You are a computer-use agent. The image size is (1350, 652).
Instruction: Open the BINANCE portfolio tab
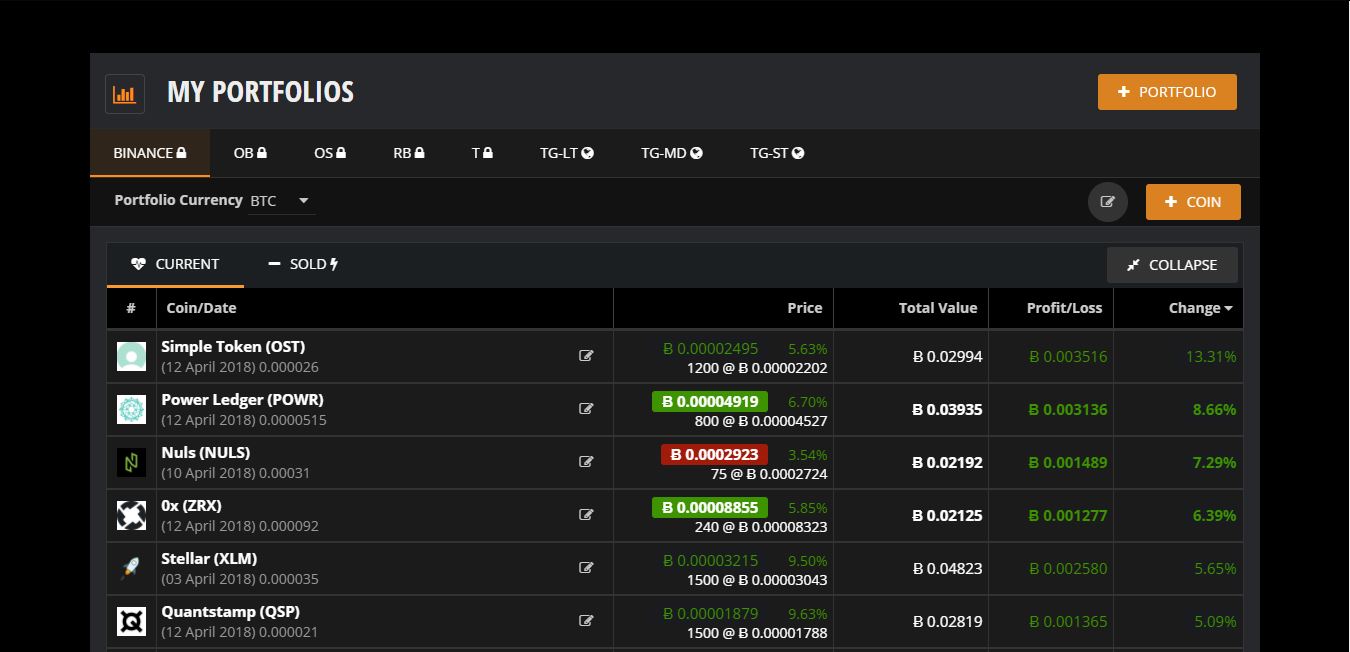click(150, 153)
